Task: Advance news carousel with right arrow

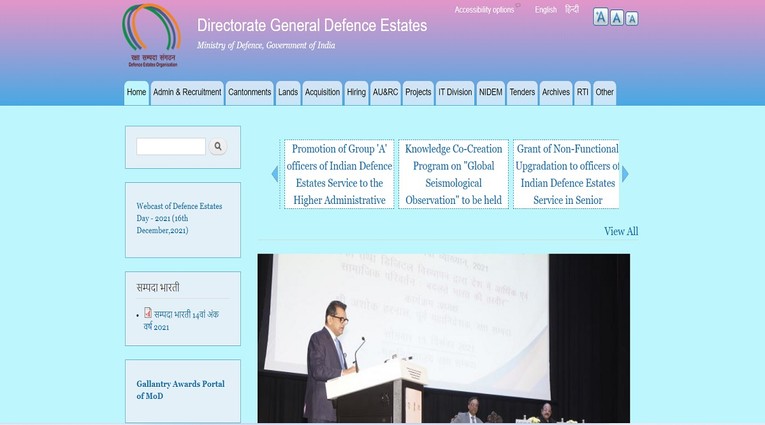Action: [625, 174]
